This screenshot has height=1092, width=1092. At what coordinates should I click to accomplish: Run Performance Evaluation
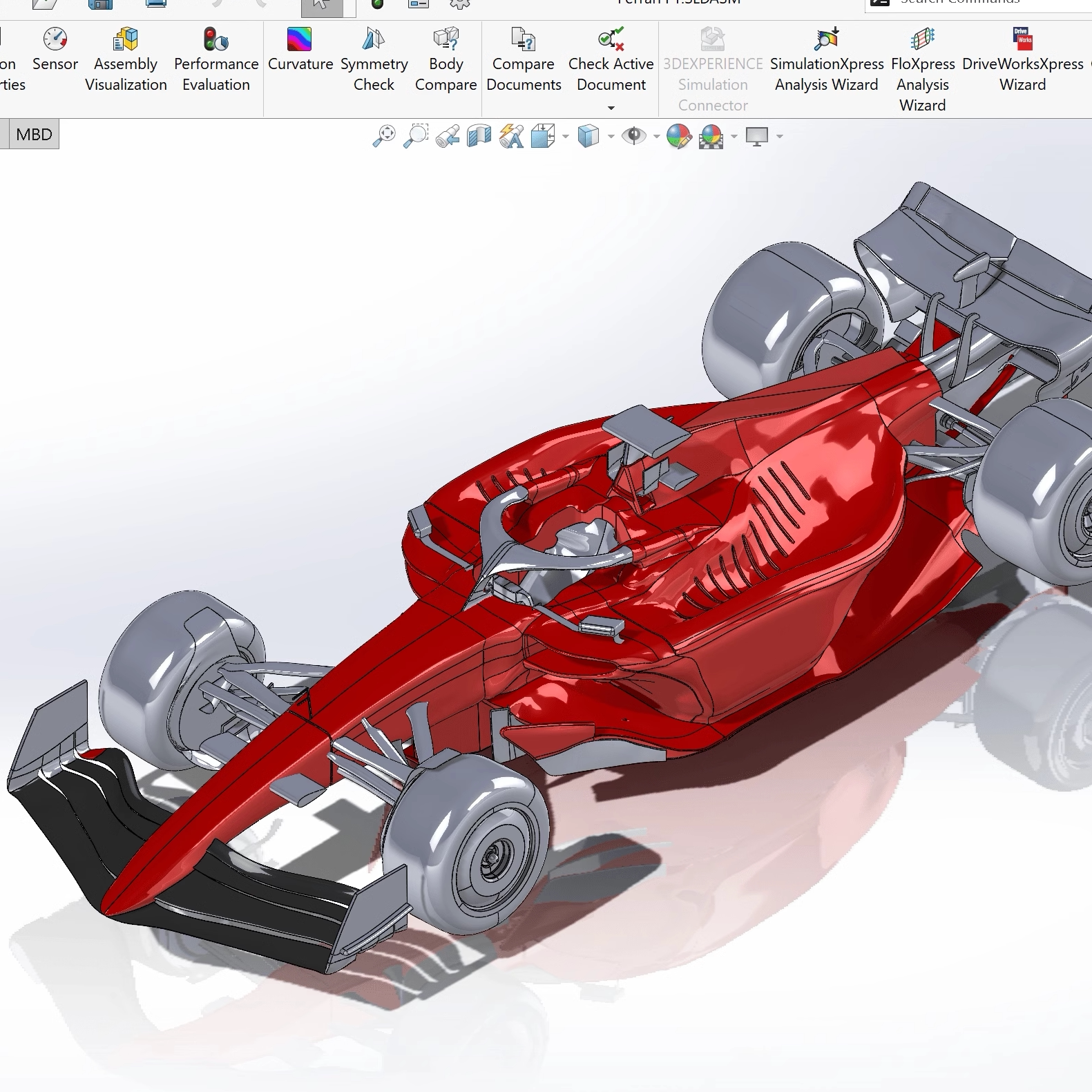(x=216, y=60)
